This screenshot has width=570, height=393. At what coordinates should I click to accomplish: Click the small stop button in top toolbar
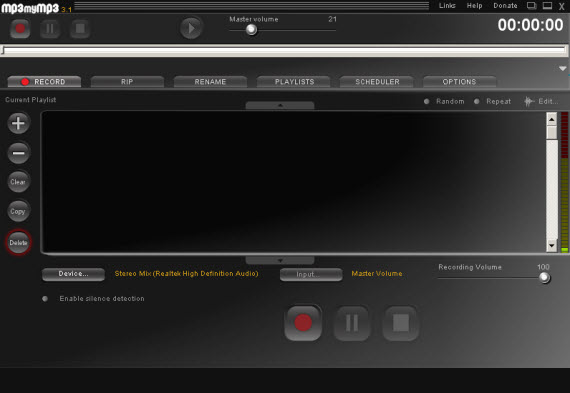[x=80, y=28]
